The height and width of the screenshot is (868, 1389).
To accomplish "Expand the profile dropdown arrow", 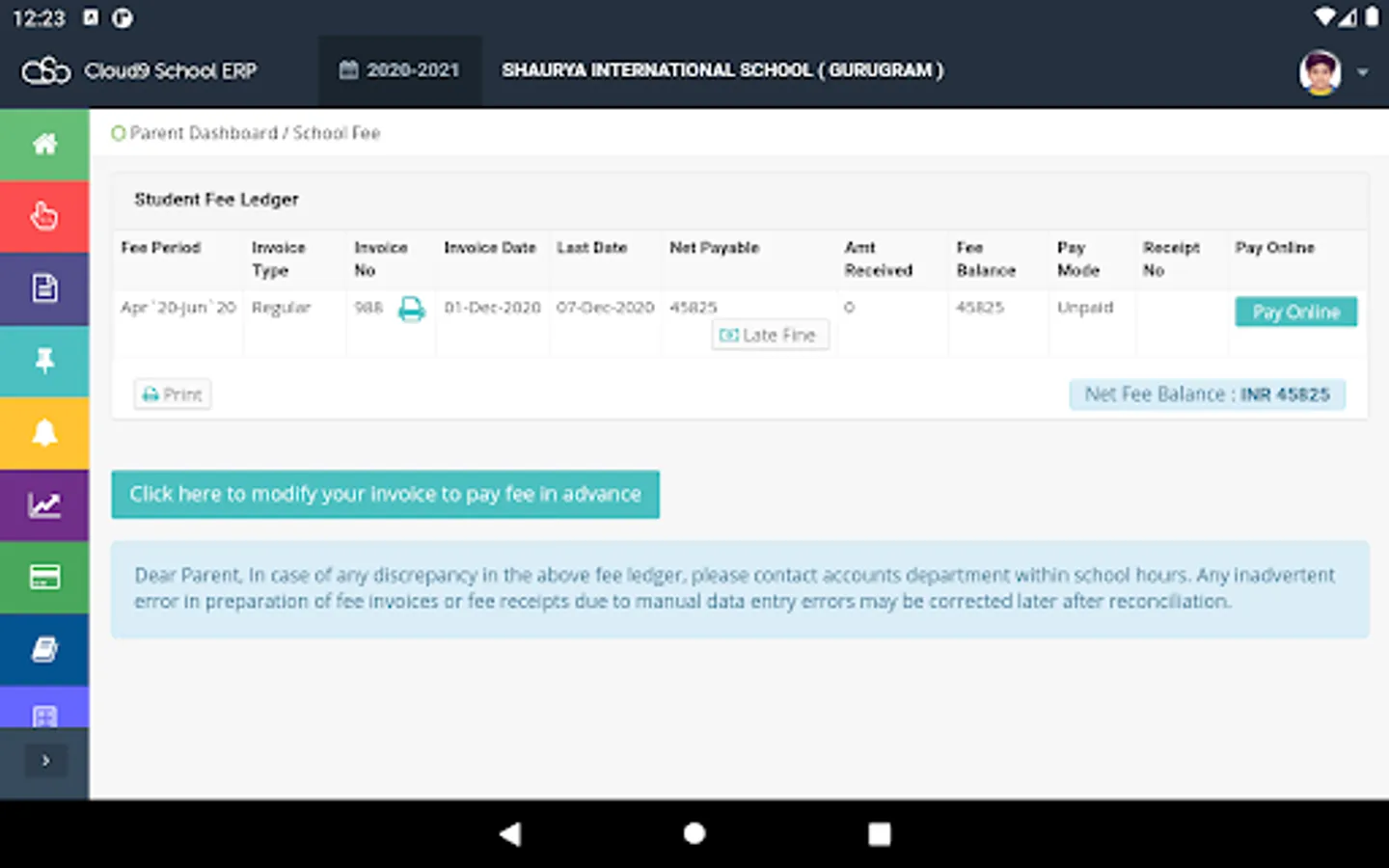I will 1362,72.
